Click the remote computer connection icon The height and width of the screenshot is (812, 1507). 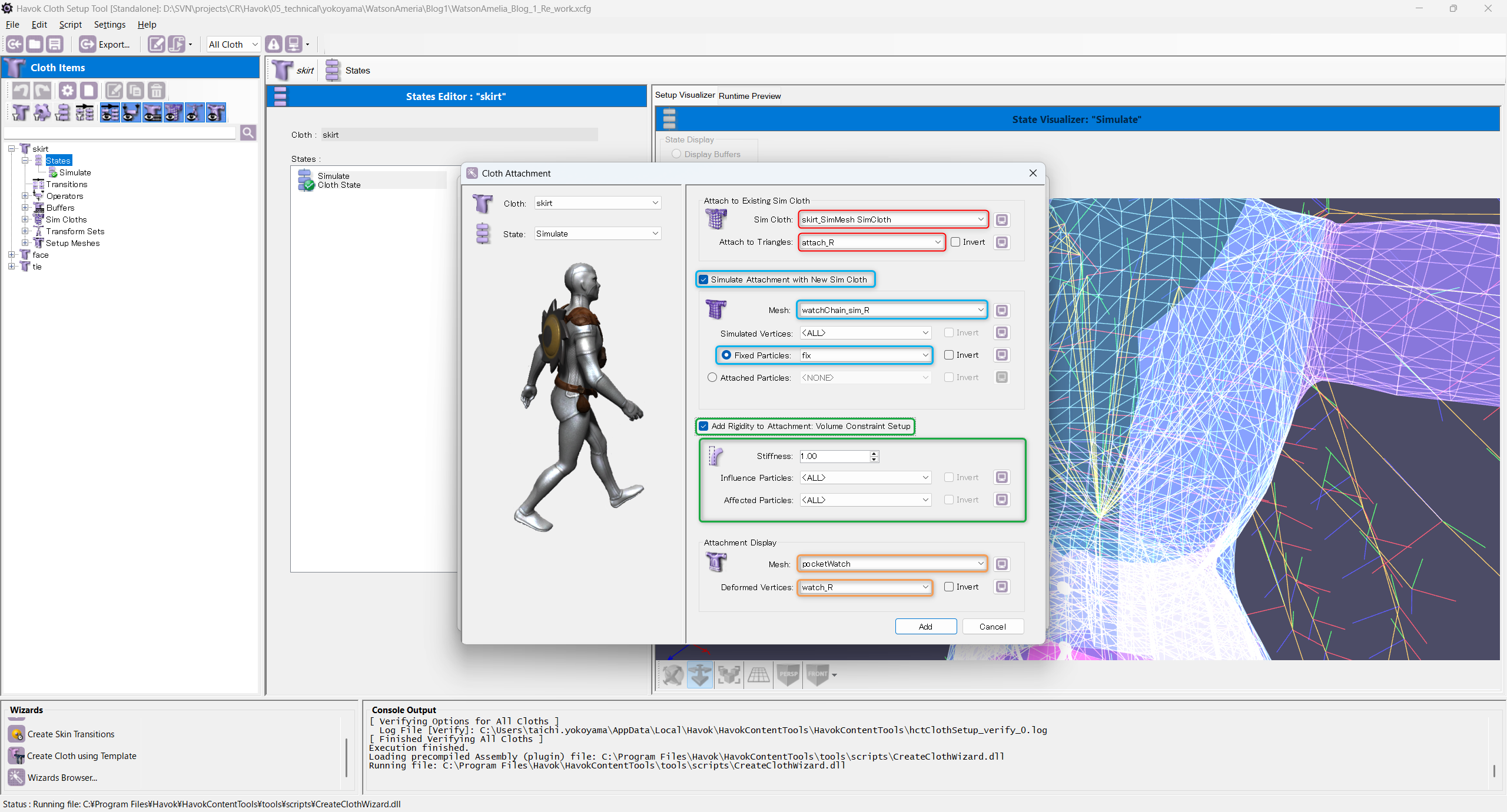(293, 44)
